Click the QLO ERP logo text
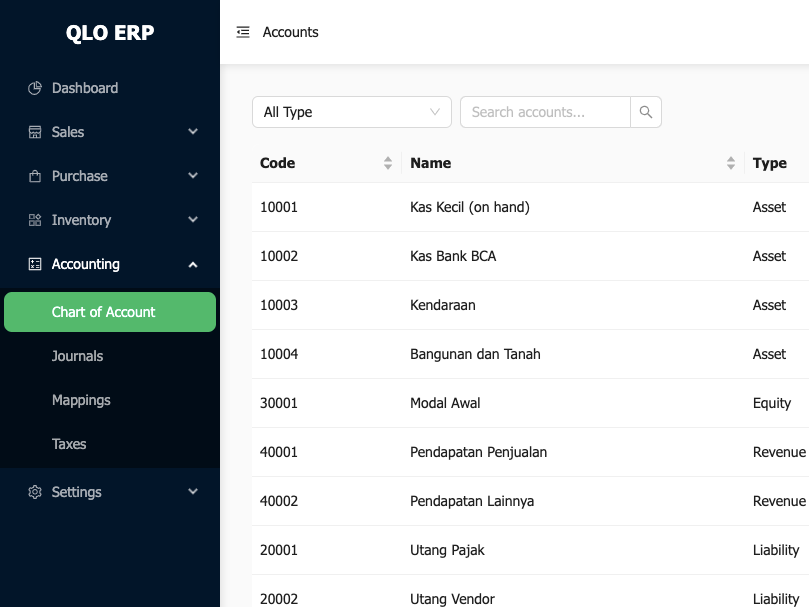 [110, 33]
